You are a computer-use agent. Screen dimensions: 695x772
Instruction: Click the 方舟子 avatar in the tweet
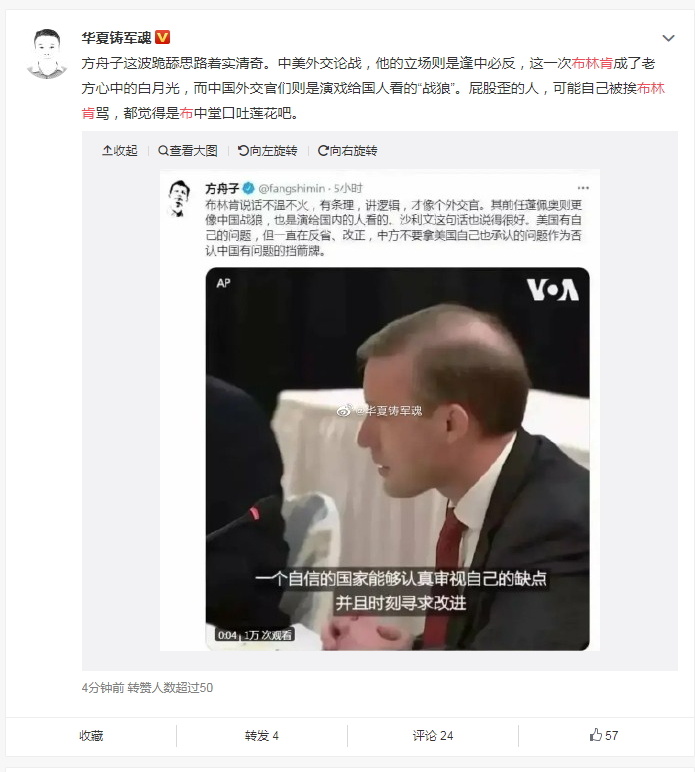pyautogui.click(x=179, y=198)
